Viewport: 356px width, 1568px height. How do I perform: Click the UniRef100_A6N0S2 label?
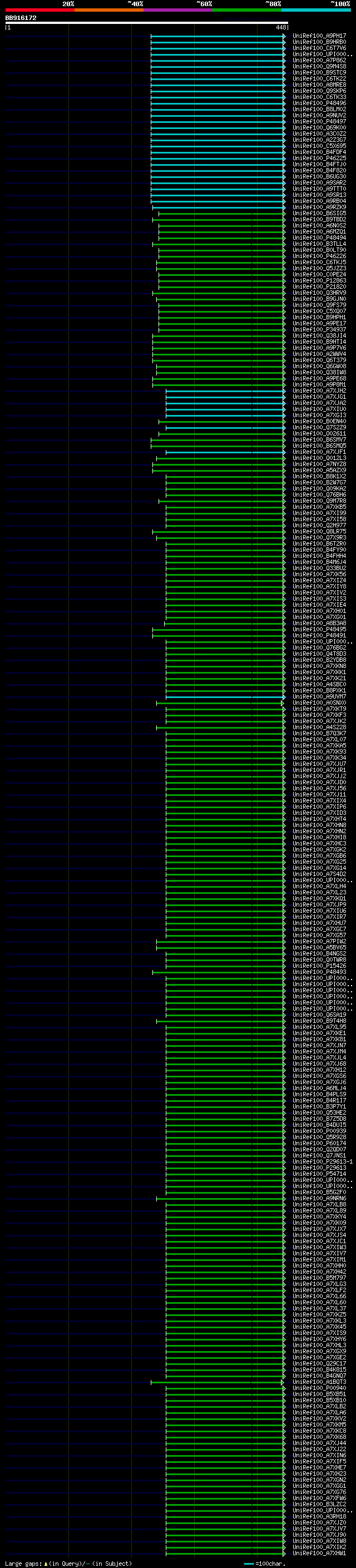coord(319,225)
